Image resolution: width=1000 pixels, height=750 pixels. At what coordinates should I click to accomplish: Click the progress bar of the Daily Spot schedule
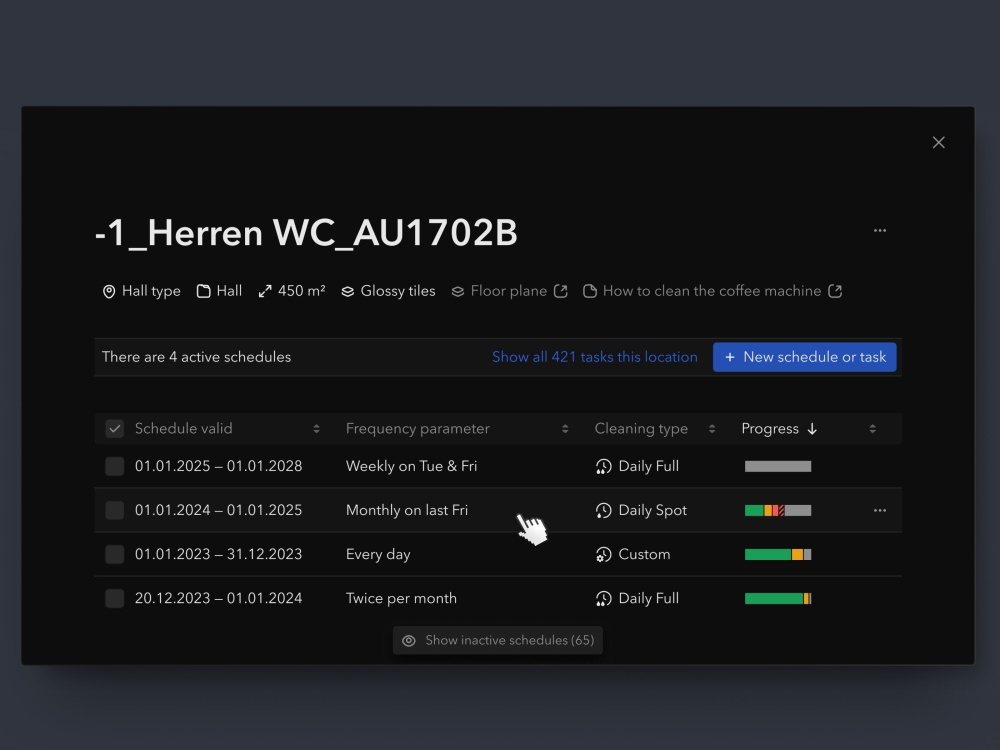(x=778, y=510)
